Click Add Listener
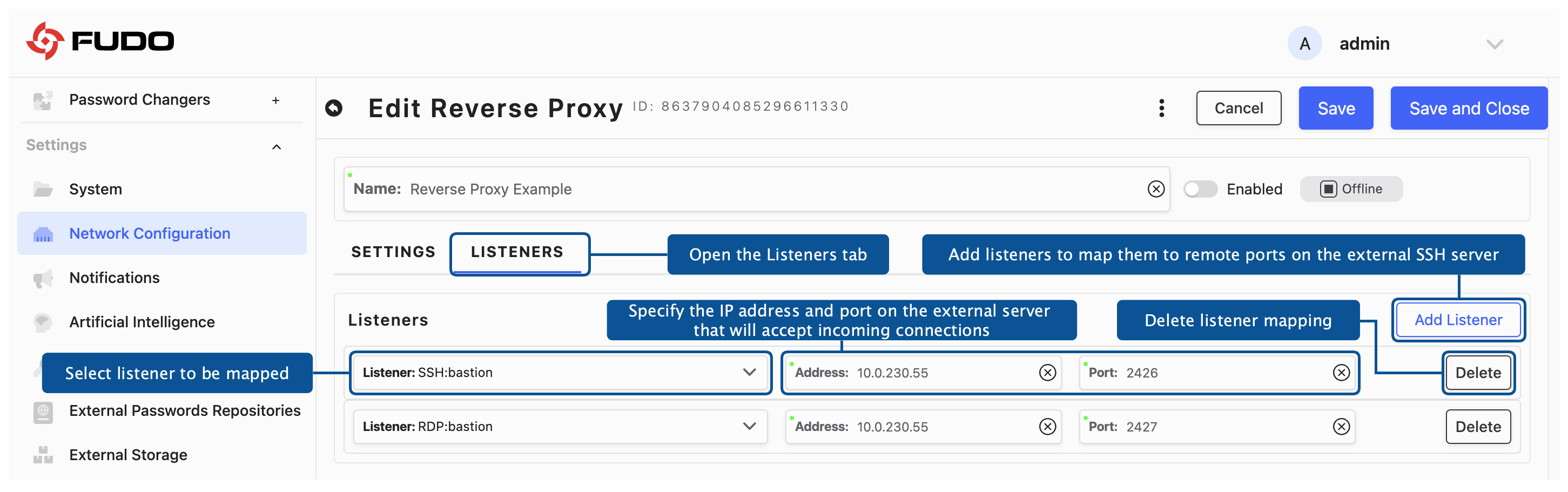The width and height of the screenshot is (1568, 492). 1458,319
